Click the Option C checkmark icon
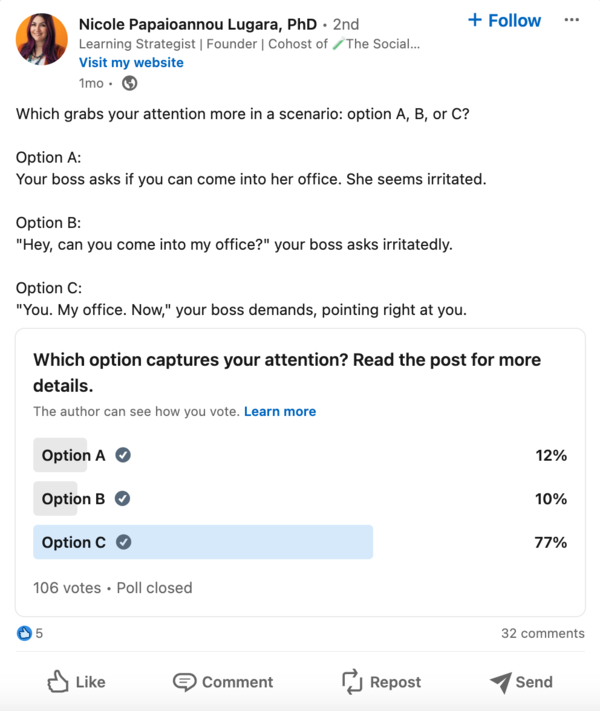600x711 pixels. pos(123,542)
